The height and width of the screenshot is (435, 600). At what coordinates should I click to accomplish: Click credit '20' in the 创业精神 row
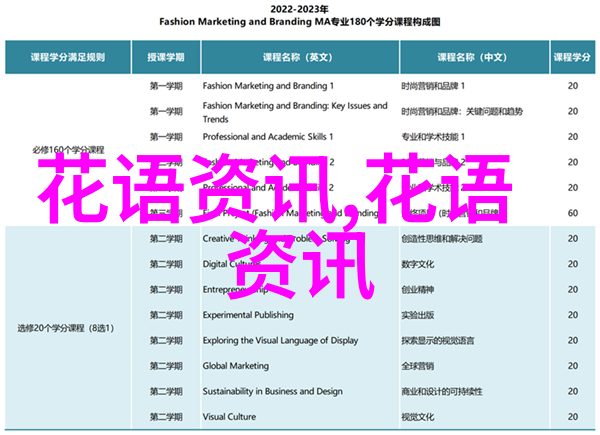tap(573, 290)
